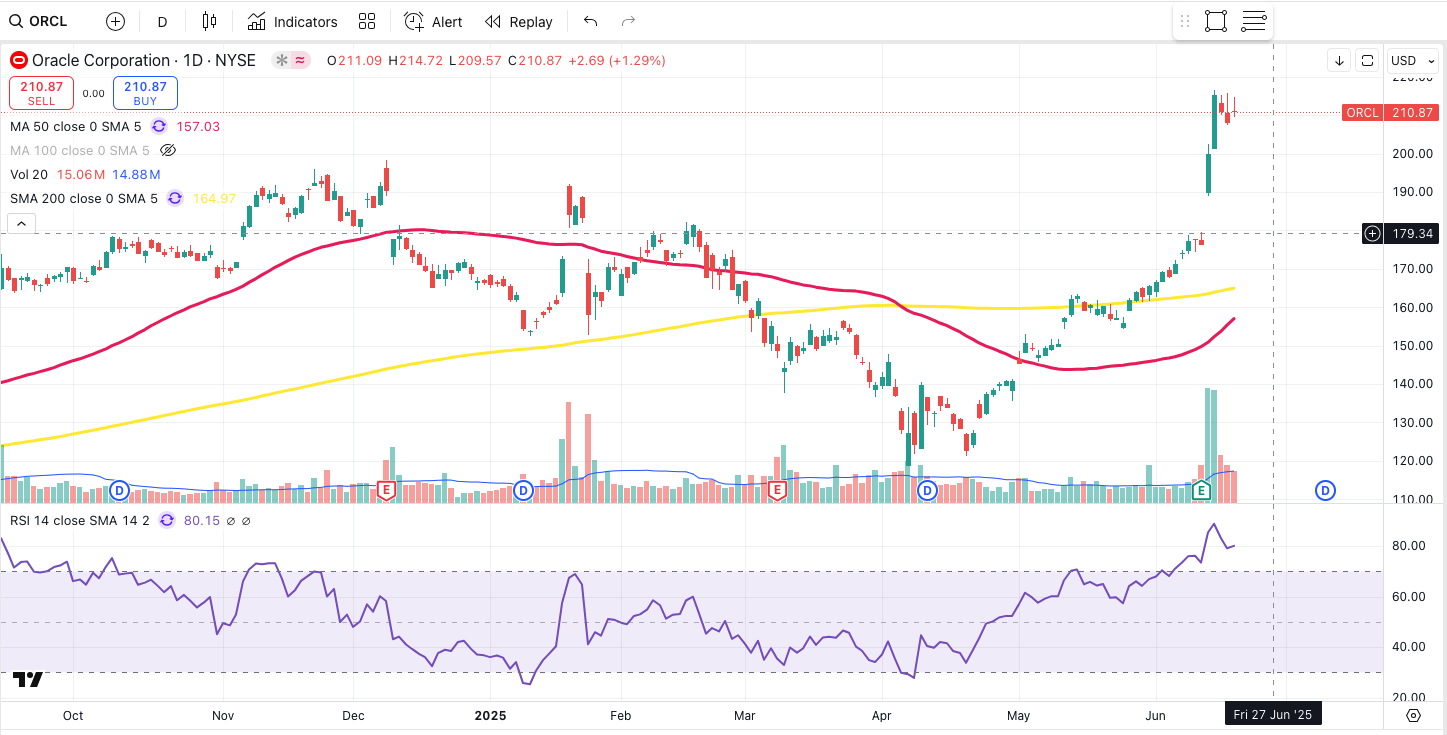Select the RSI 14 close indicator legend
Image resolution: width=1447 pixels, height=735 pixels.
coord(80,520)
